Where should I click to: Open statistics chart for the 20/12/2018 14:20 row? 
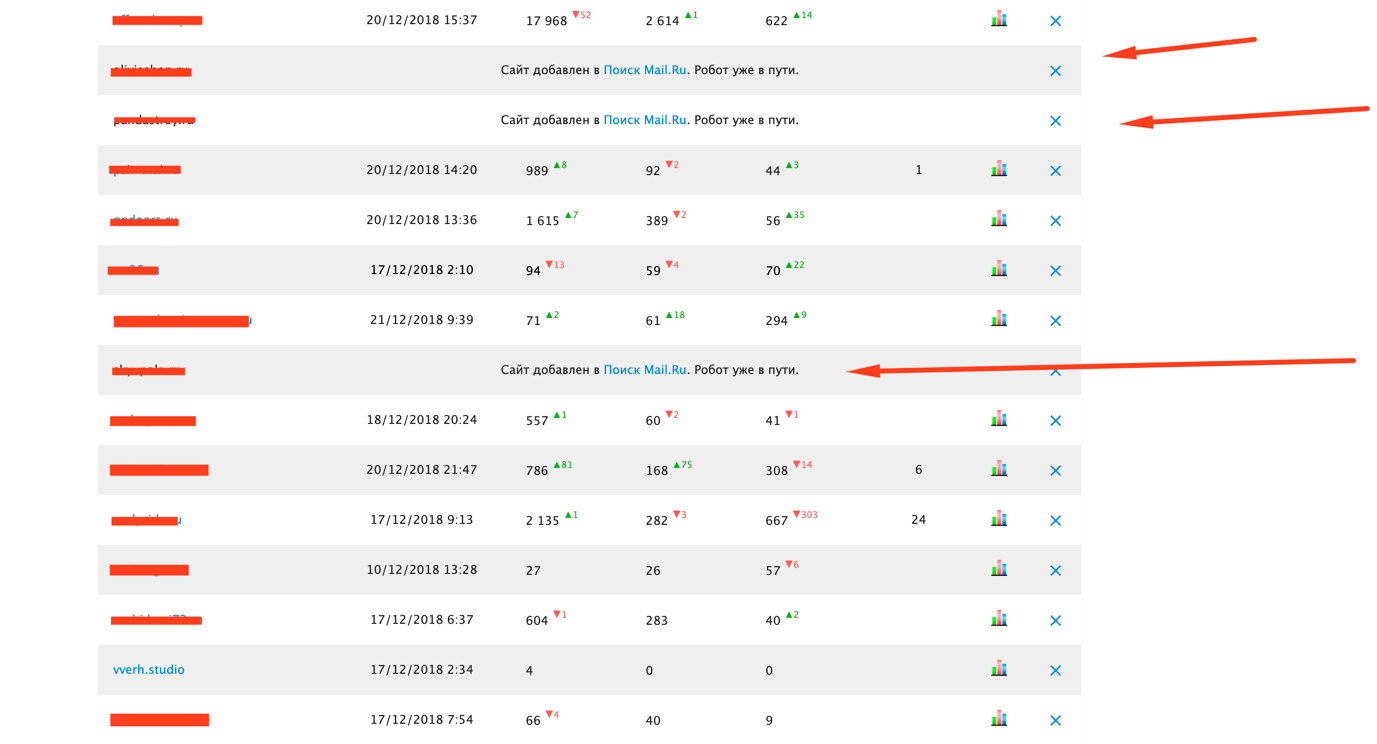point(999,169)
